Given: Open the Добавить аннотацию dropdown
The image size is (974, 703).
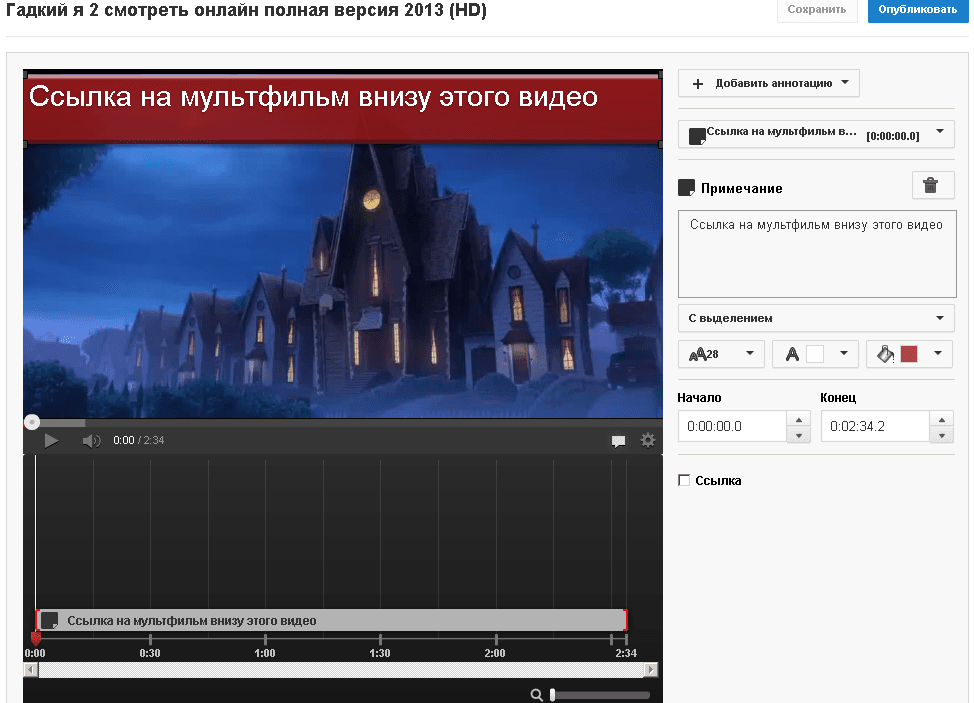Looking at the screenshot, I should [768, 83].
